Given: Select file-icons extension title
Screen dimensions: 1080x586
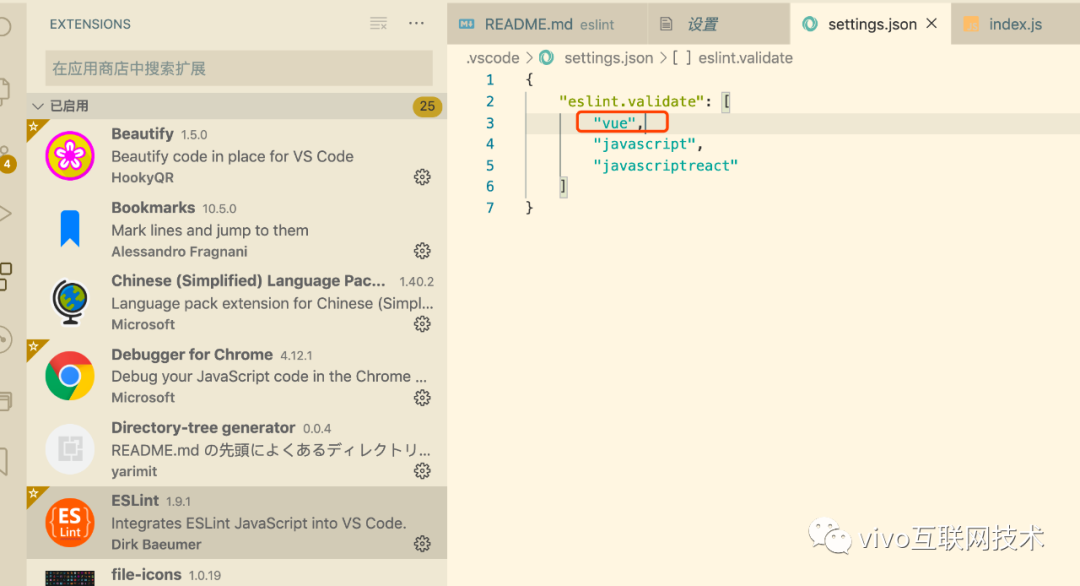Looking at the screenshot, I should coord(147,574).
